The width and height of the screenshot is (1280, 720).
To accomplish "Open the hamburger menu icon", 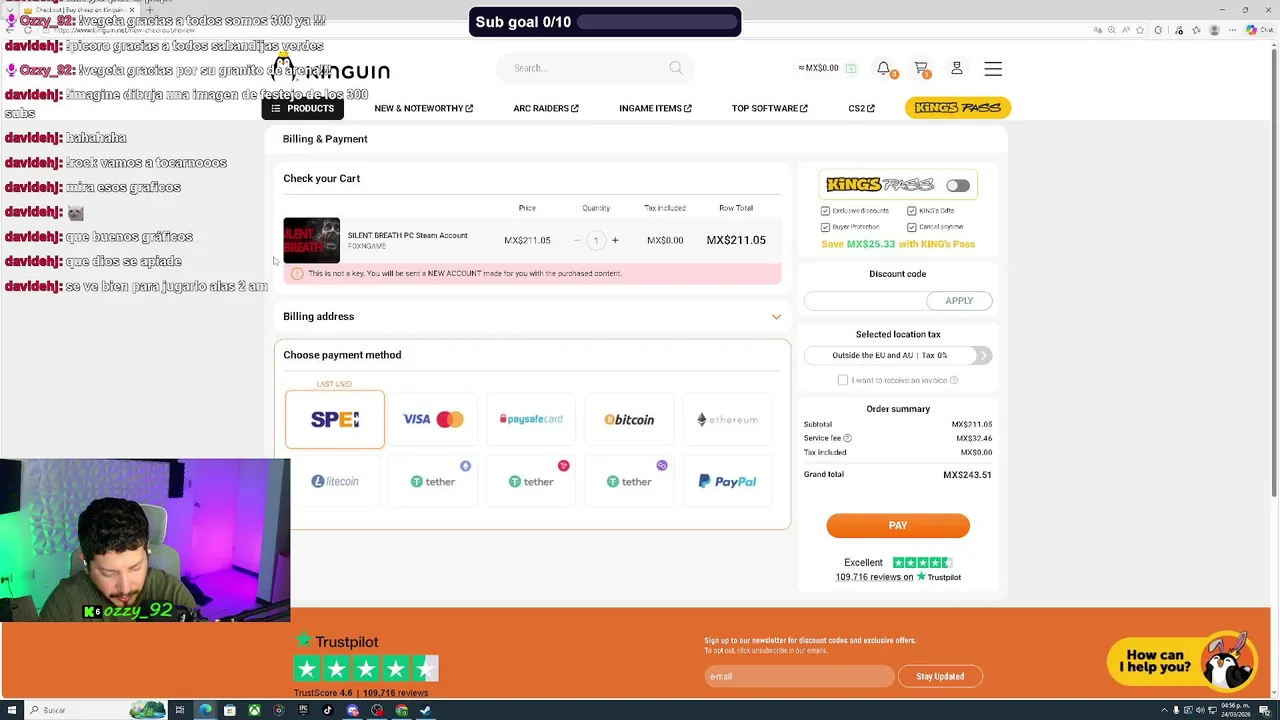I will (x=993, y=68).
